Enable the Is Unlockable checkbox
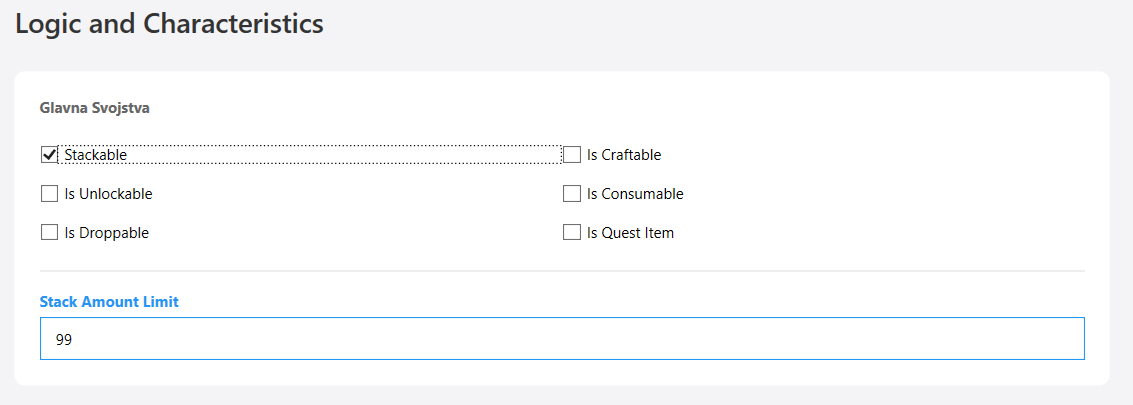1133x405 pixels. 49,194
